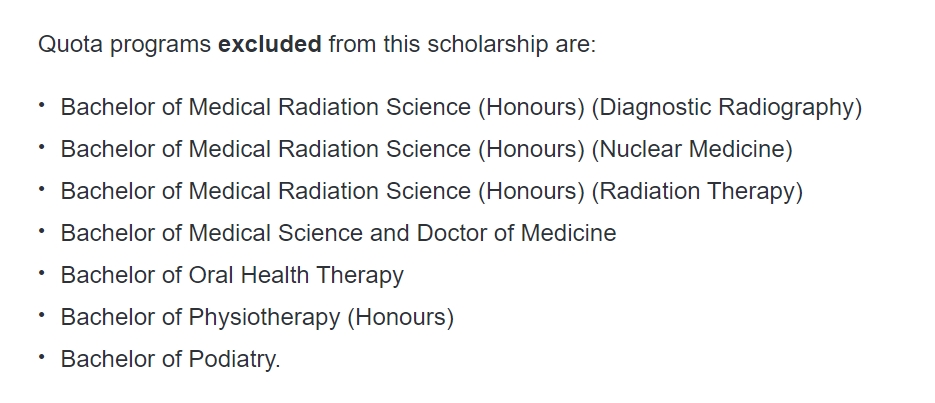The height and width of the screenshot is (403, 935).
Task: Click the bullet before the Oral Health Therapy item
Action: 42,273
